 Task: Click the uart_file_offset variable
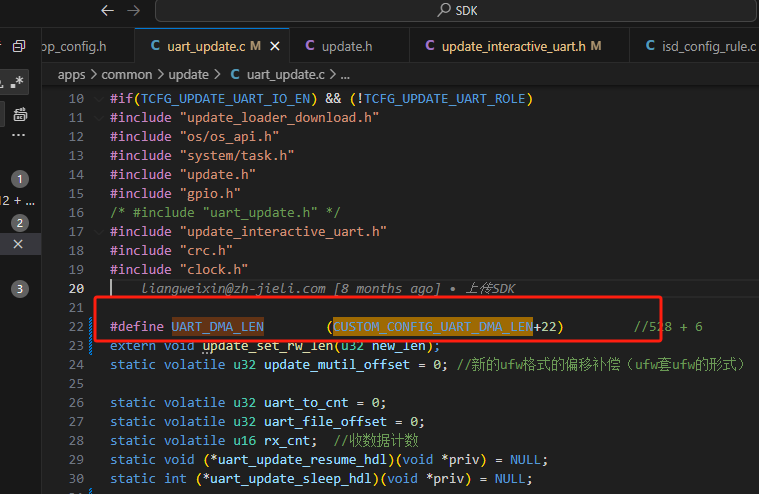[325, 421]
